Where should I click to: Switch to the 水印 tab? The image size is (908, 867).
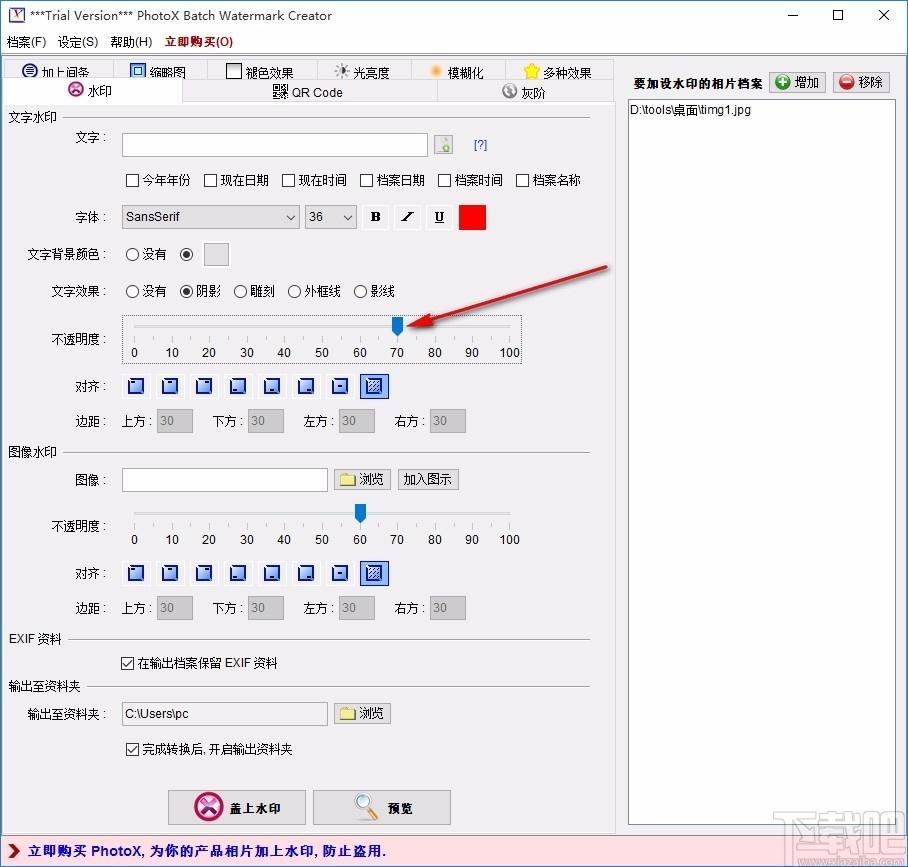click(x=93, y=91)
